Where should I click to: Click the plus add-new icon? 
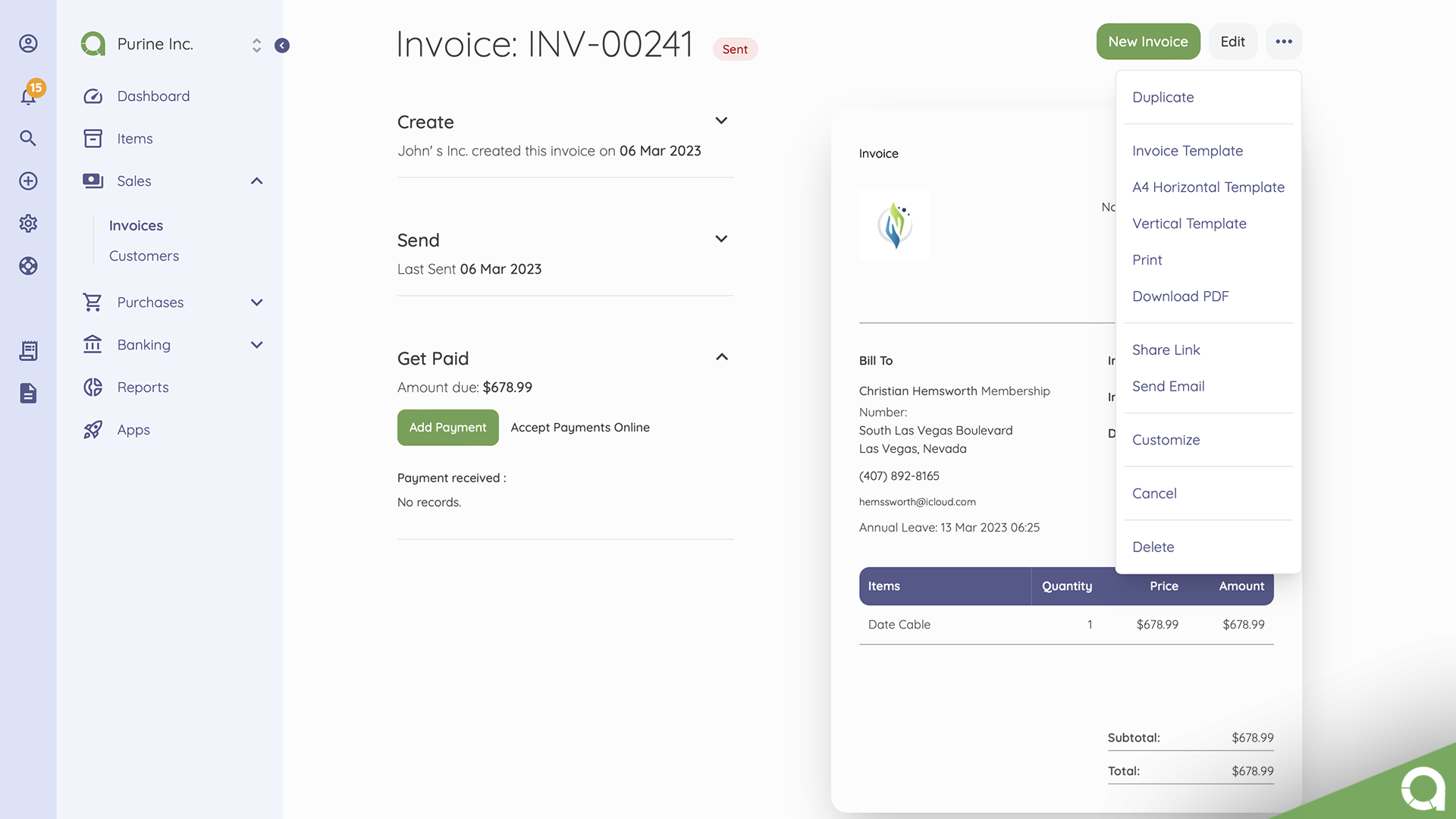click(x=28, y=180)
